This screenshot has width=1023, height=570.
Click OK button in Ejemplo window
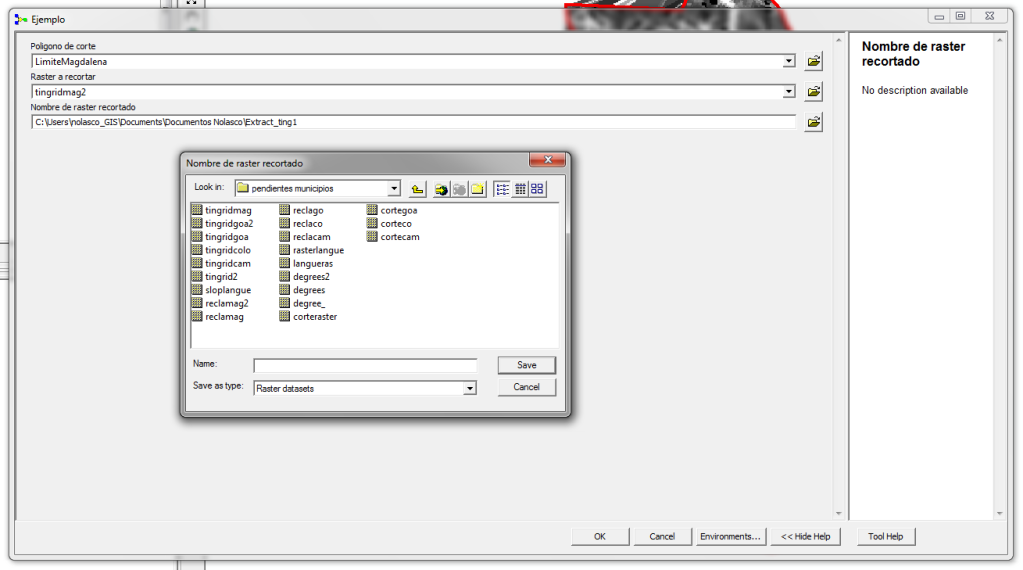coord(600,537)
